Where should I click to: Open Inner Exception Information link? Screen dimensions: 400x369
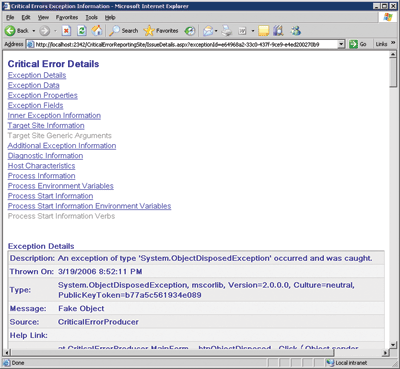pyautogui.click(x=54, y=115)
